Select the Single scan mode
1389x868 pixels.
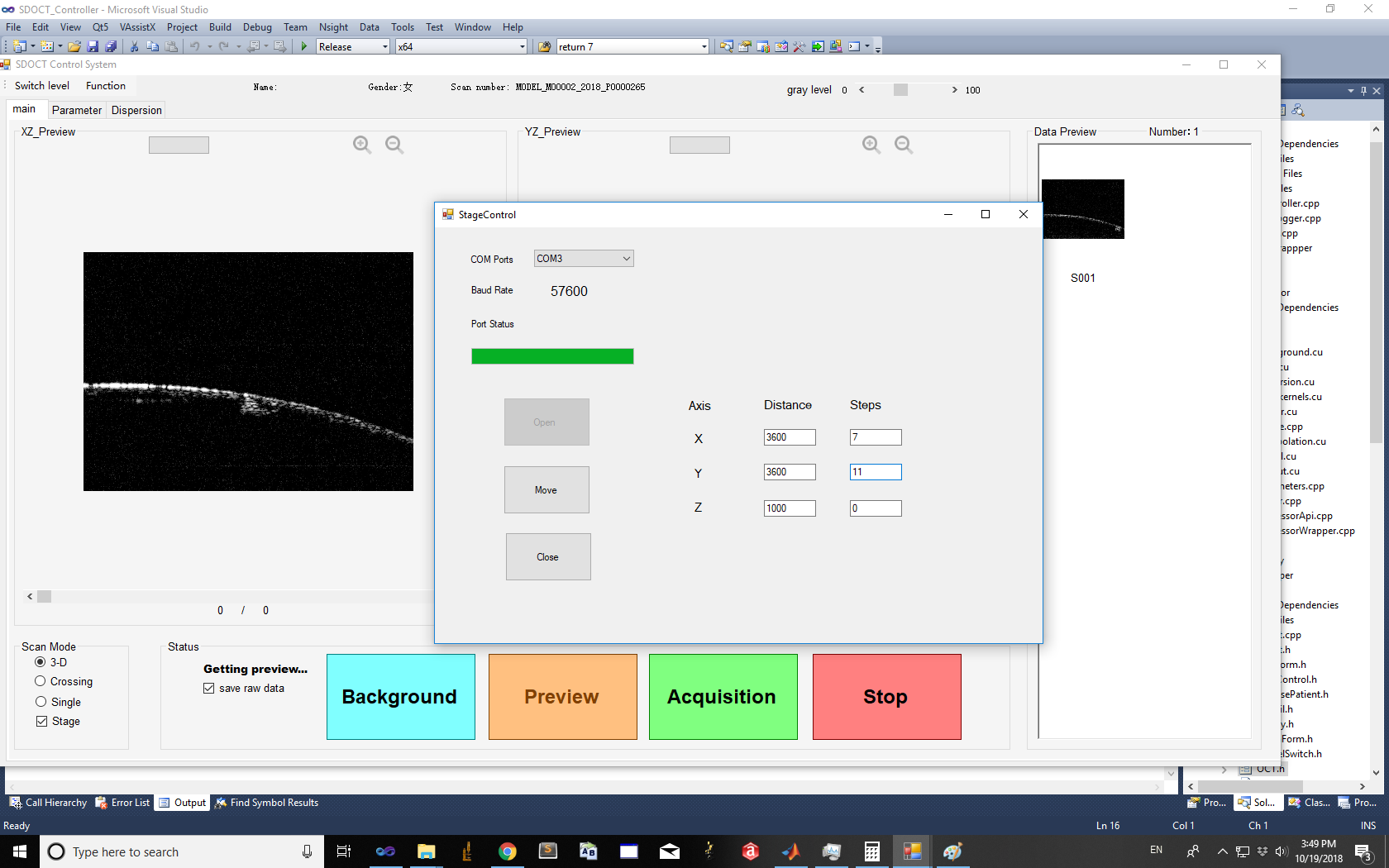[41, 702]
